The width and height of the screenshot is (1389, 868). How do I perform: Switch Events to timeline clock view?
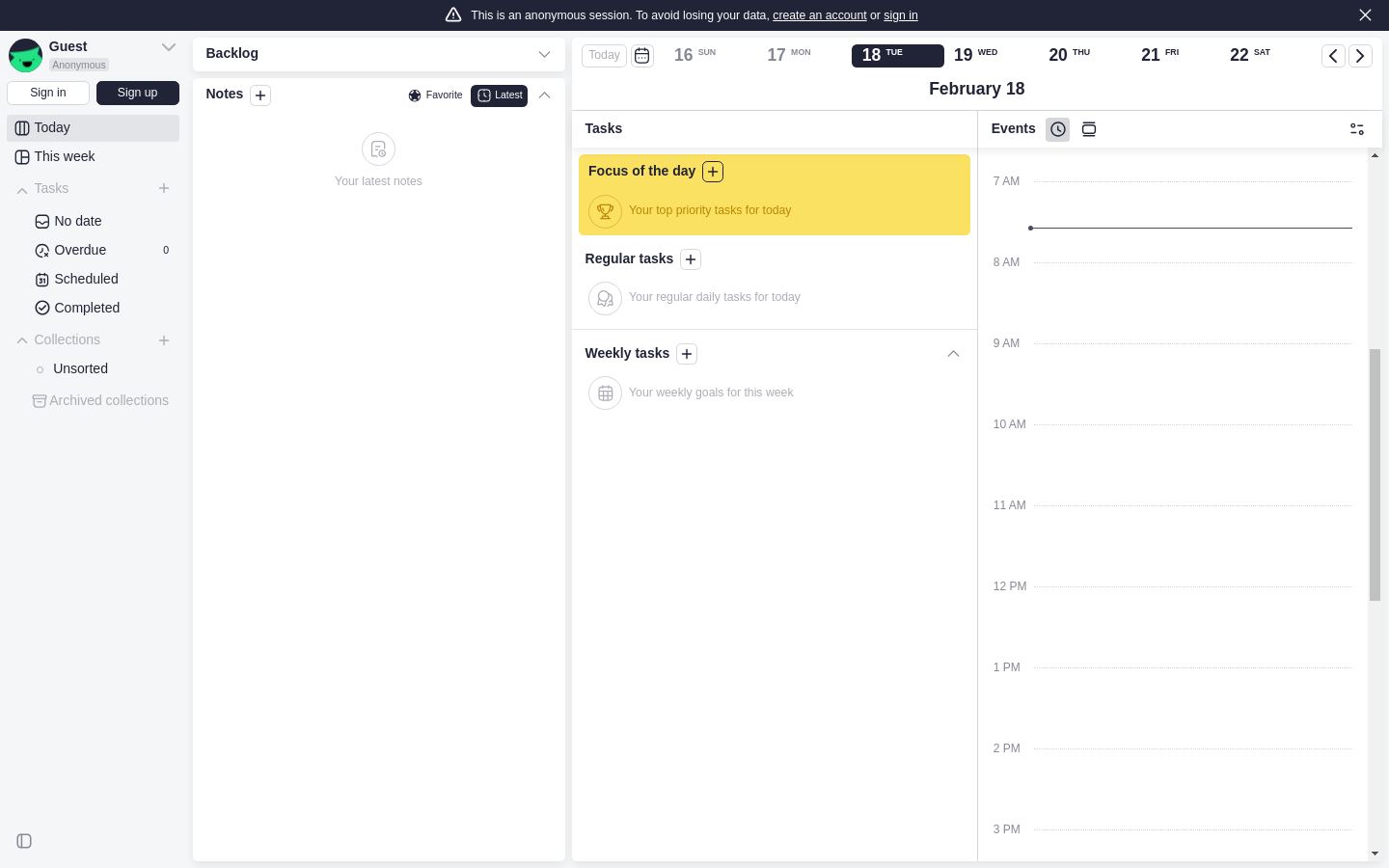(1058, 129)
